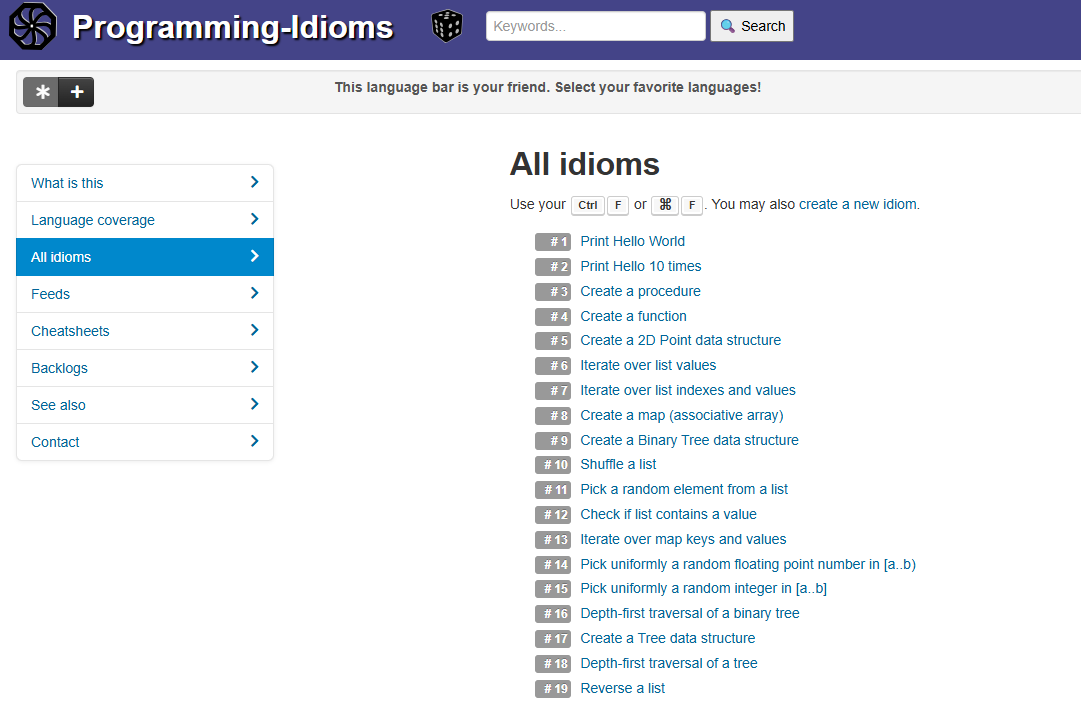Open the Programming-Idioms home title link
The width and height of the screenshot is (1081, 701).
(233, 28)
